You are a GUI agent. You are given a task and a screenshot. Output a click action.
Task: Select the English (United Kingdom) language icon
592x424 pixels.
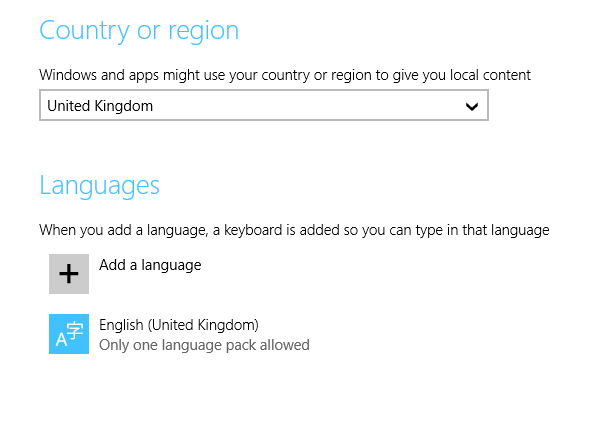(69, 334)
